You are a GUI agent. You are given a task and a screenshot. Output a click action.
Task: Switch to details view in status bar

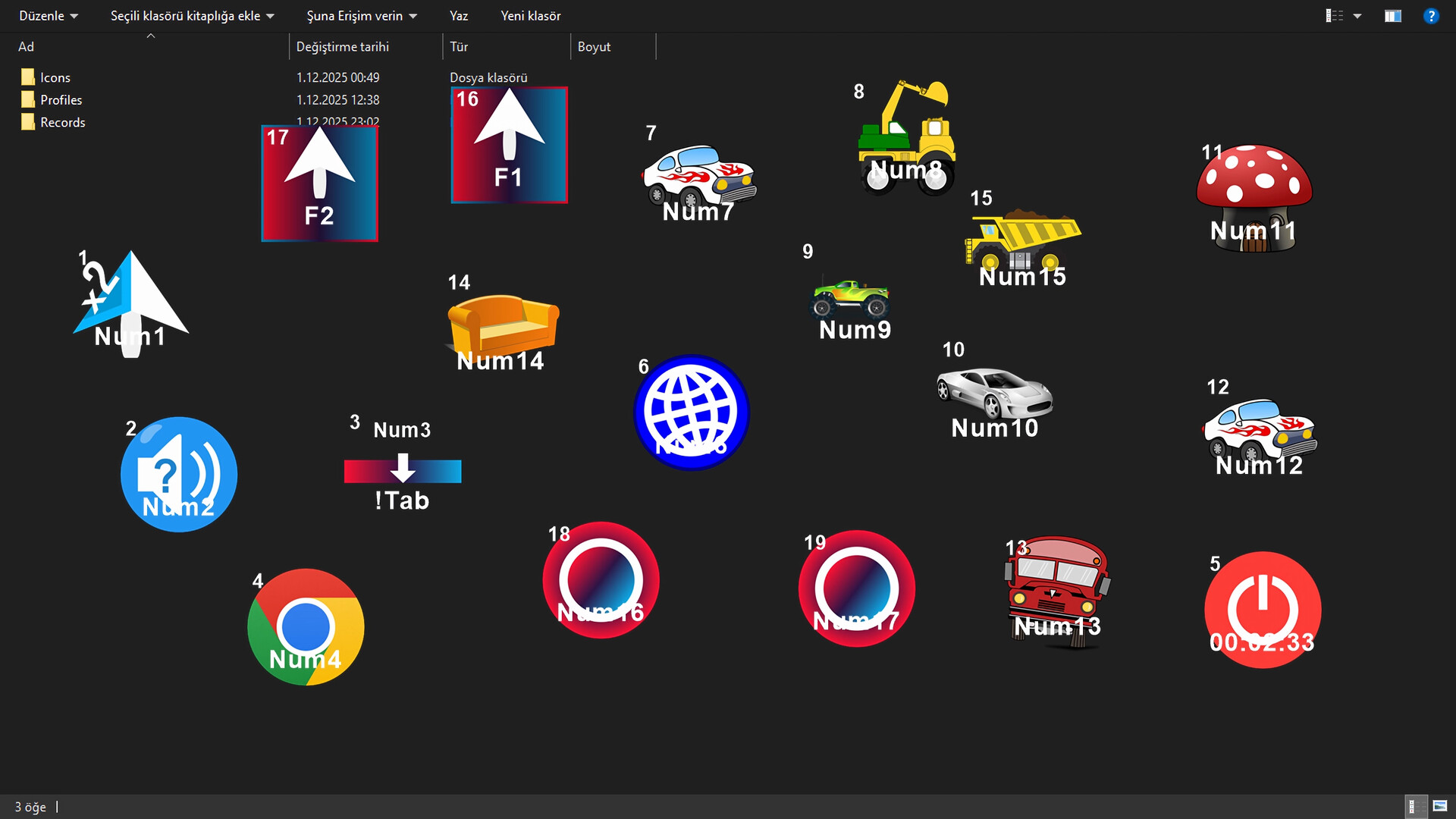click(1415, 807)
